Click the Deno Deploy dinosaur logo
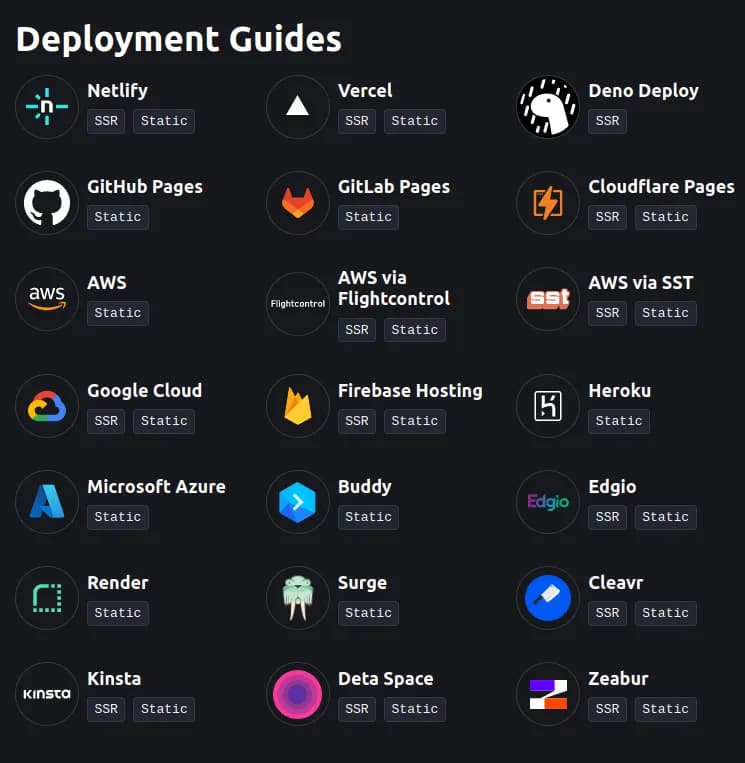 (547, 107)
